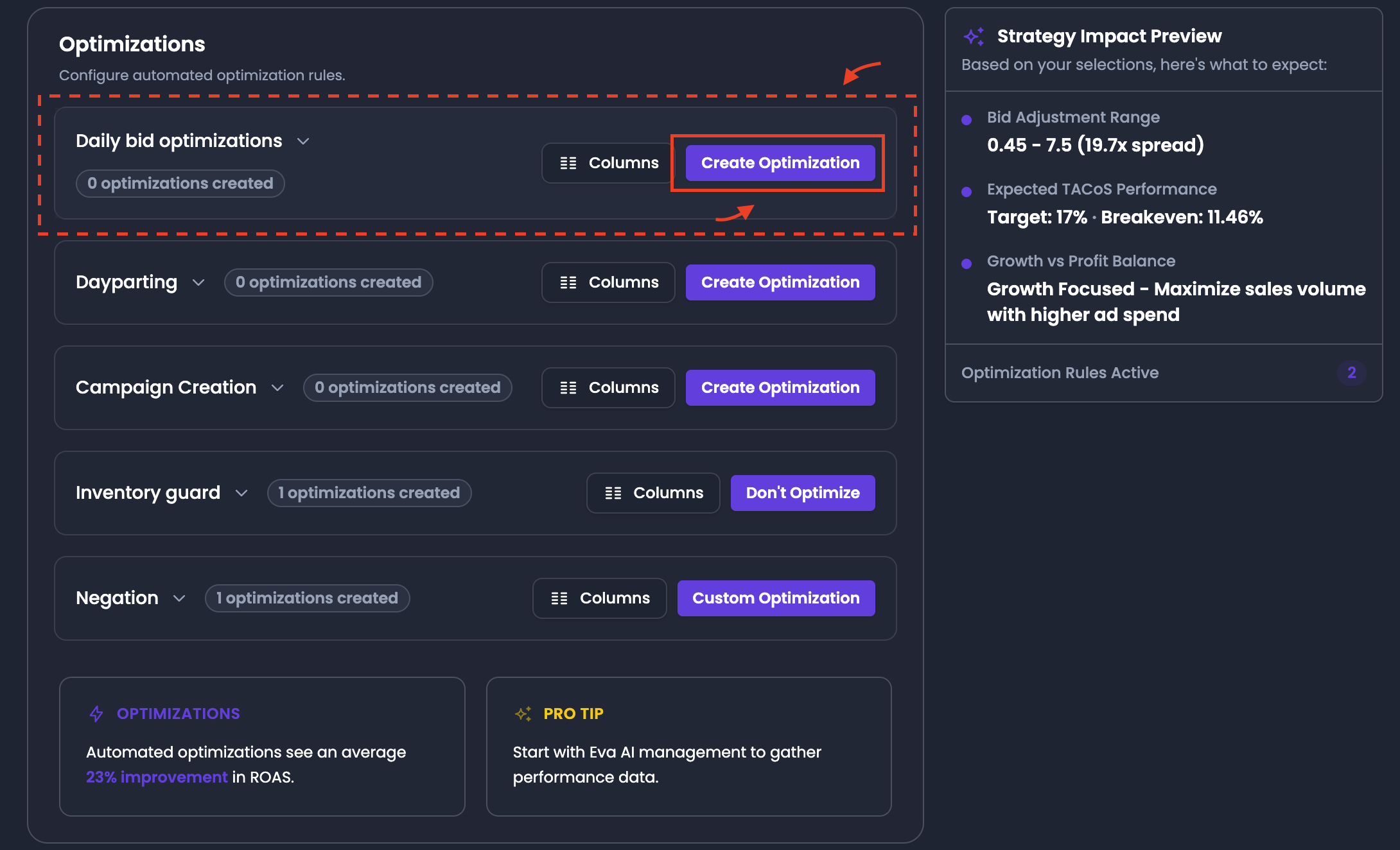Click the PRO TIP label
This screenshot has width=1400, height=850.
pos(573,714)
